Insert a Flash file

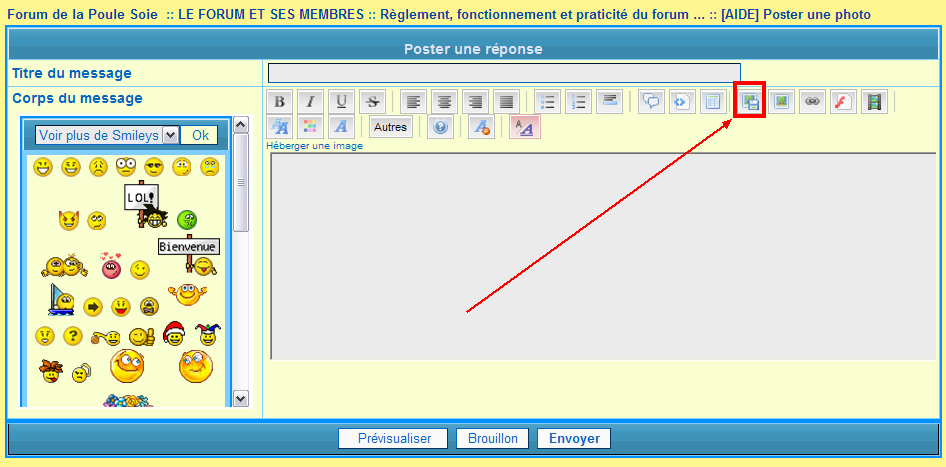point(843,101)
